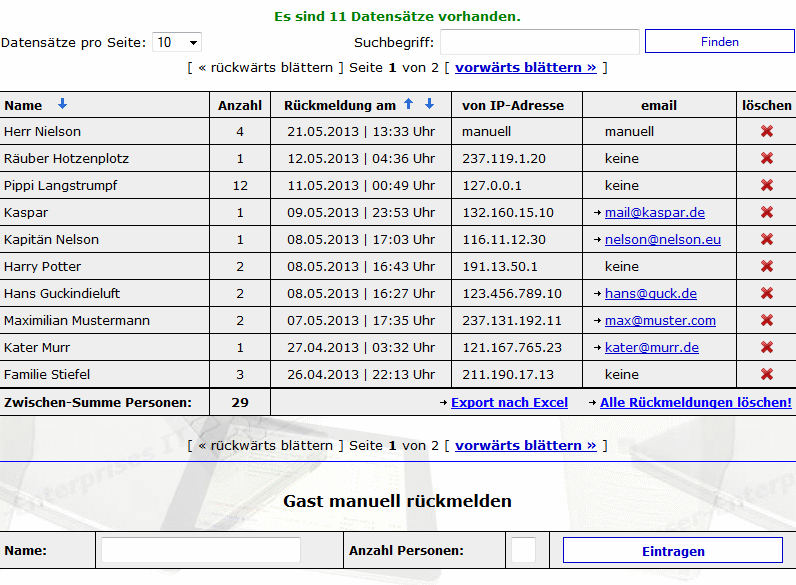Click the von IP-Adresse column header
The image size is (796, 585).
(x=513, y=105)
